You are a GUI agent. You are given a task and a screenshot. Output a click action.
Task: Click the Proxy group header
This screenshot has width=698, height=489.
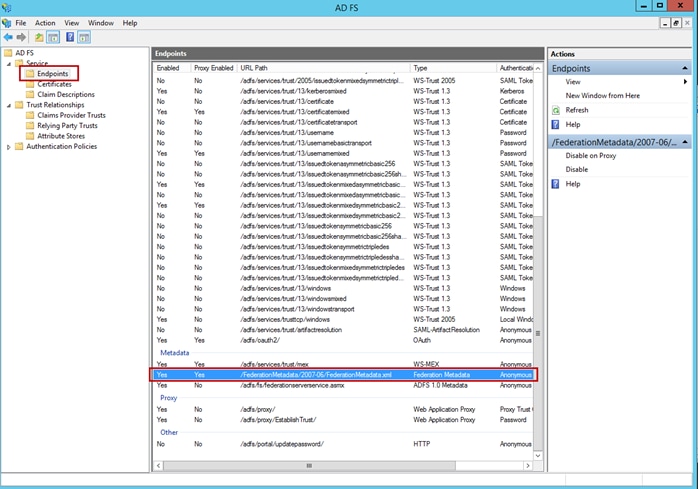[168, 398]
